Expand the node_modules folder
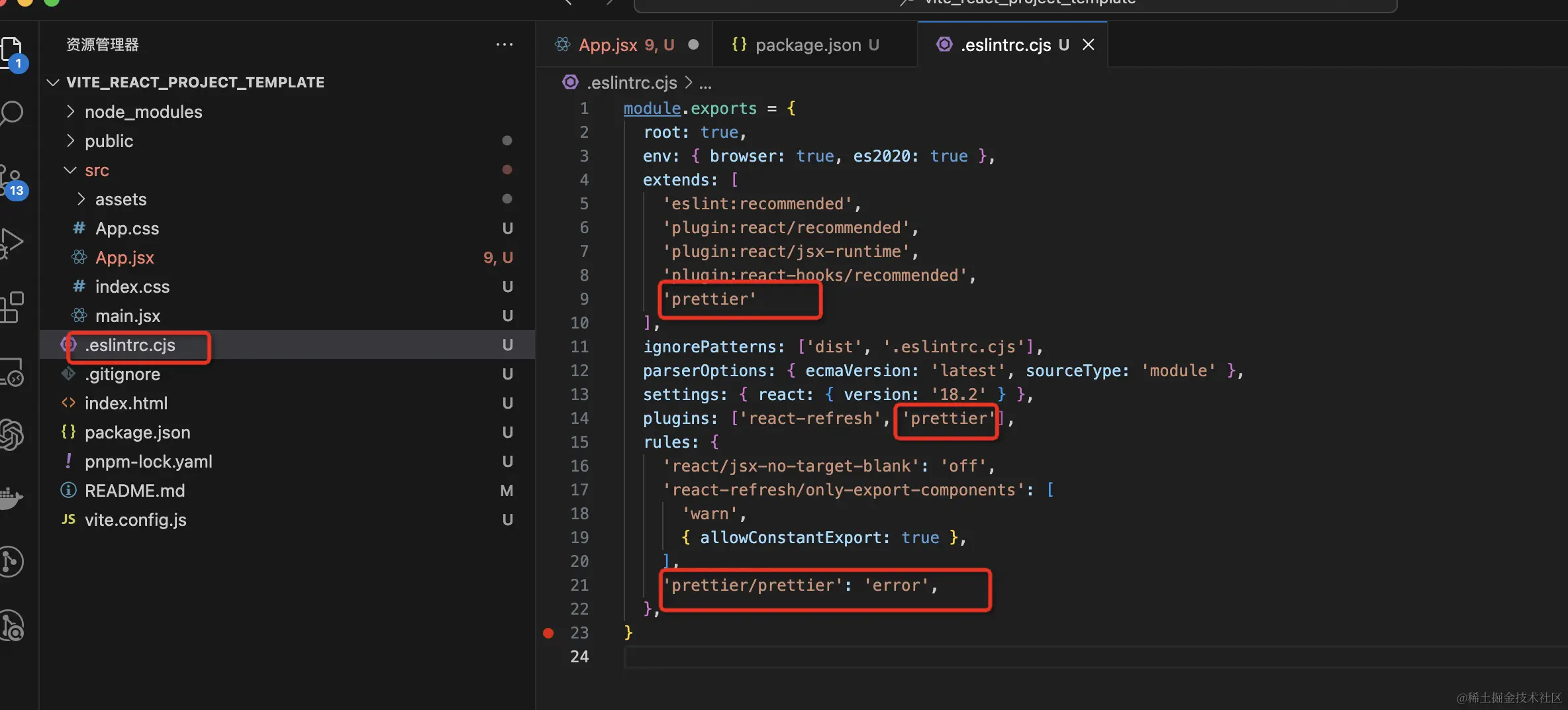 pos(70,111)
